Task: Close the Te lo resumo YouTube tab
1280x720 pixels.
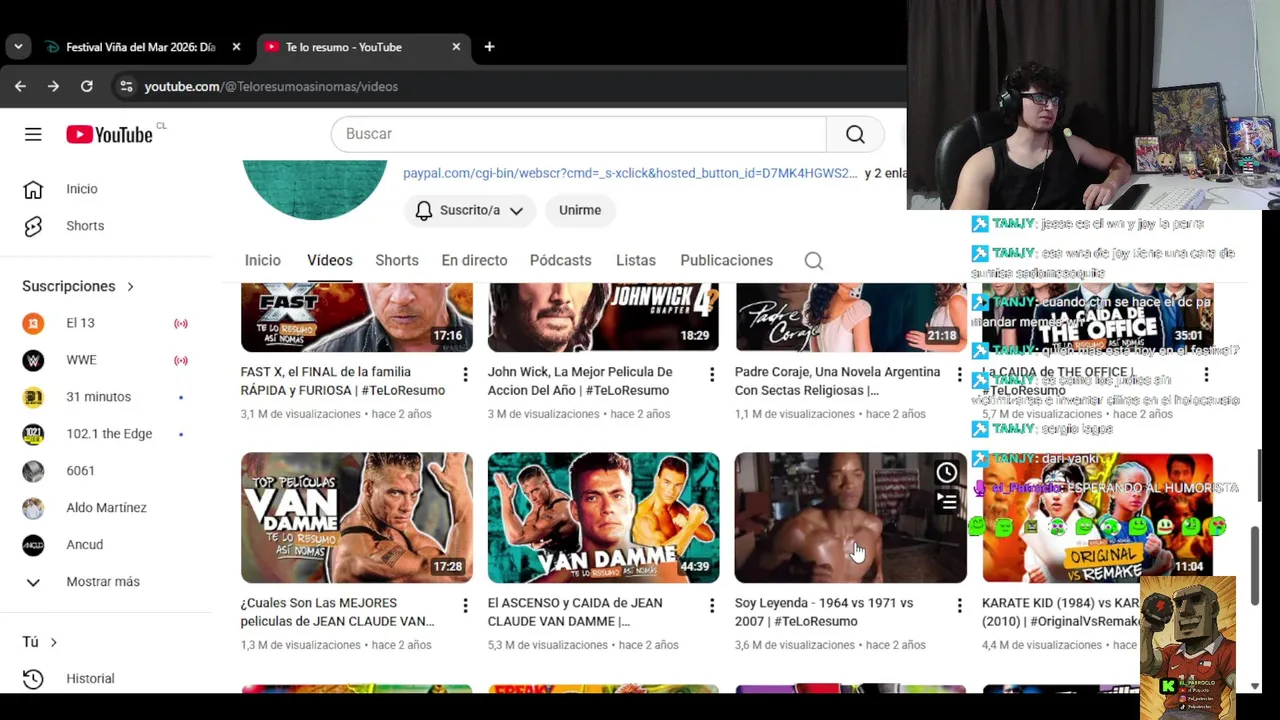Action: pos(456,47)
